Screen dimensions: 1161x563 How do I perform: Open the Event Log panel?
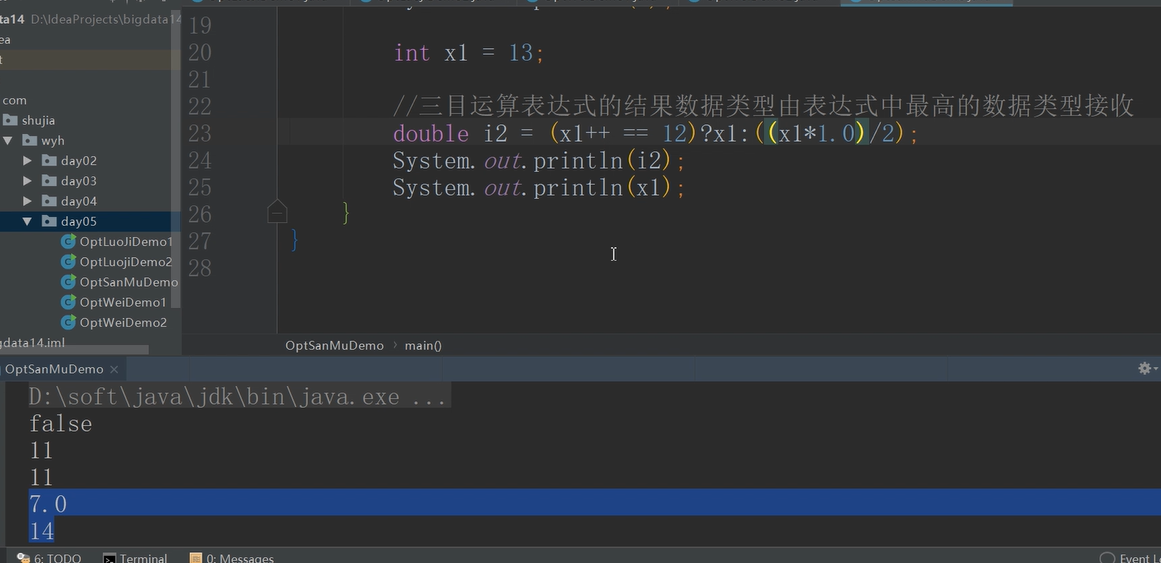click(x=1129, y=559)
